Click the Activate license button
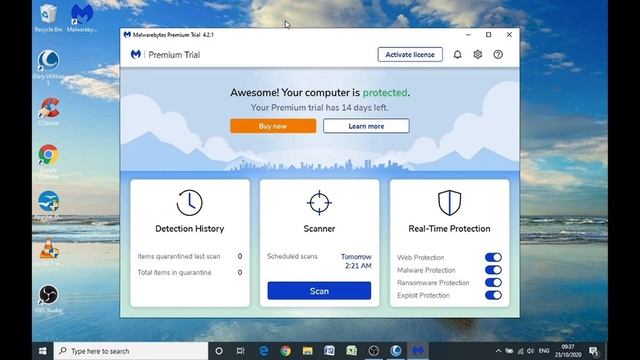Screen dimensions: 640x360 410,54
